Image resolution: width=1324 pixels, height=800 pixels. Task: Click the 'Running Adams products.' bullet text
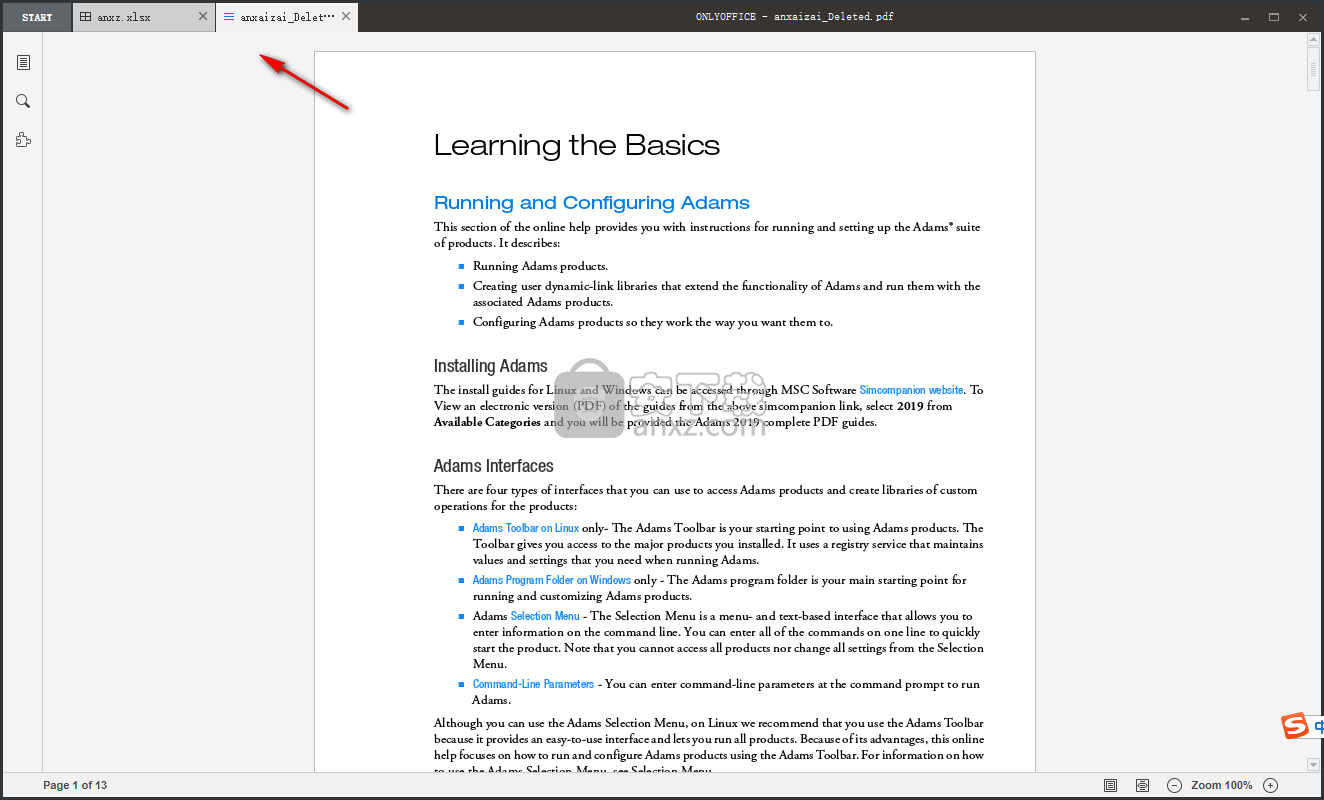[540, 266]
